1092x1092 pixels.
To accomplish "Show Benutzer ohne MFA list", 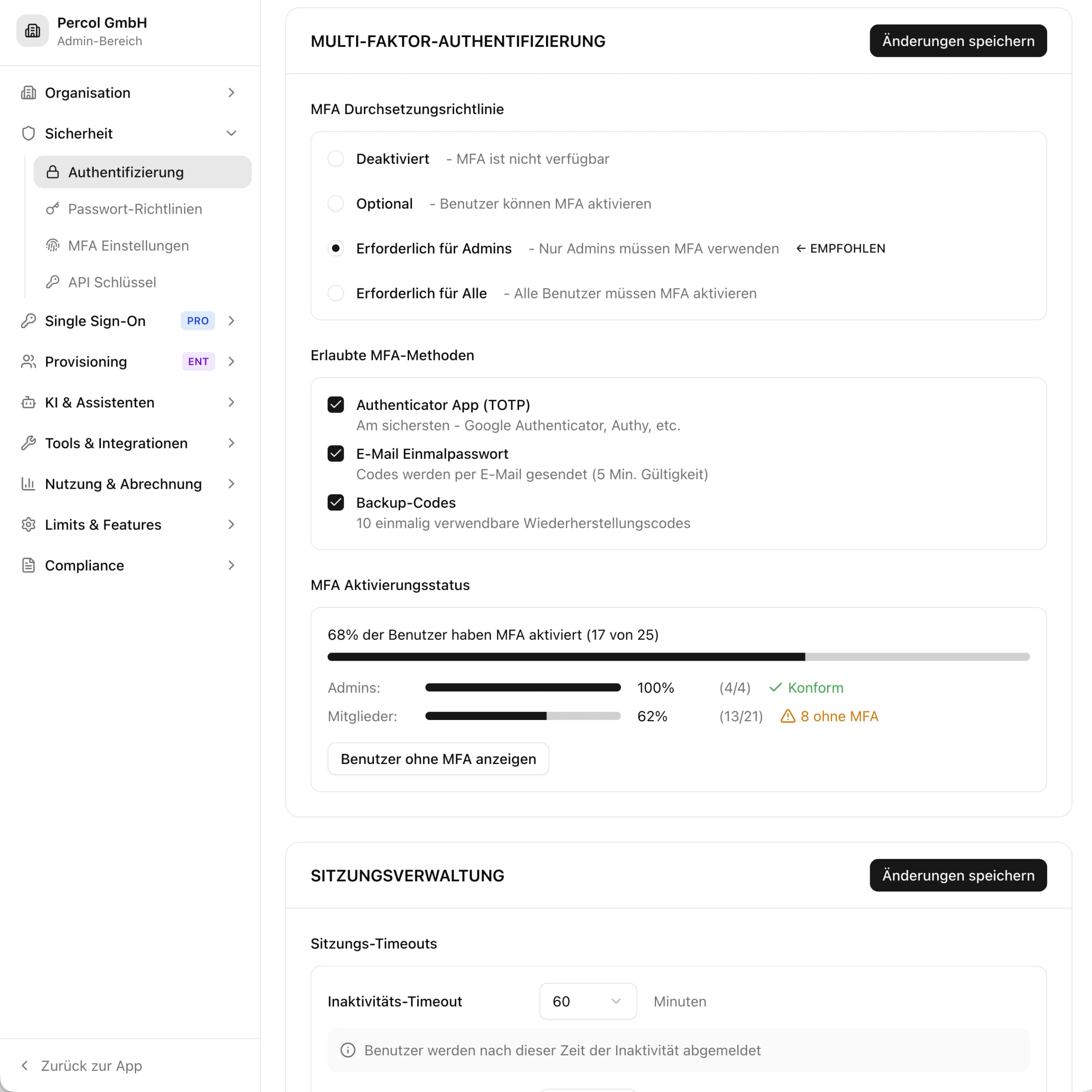I will click(x=438, y=759).
